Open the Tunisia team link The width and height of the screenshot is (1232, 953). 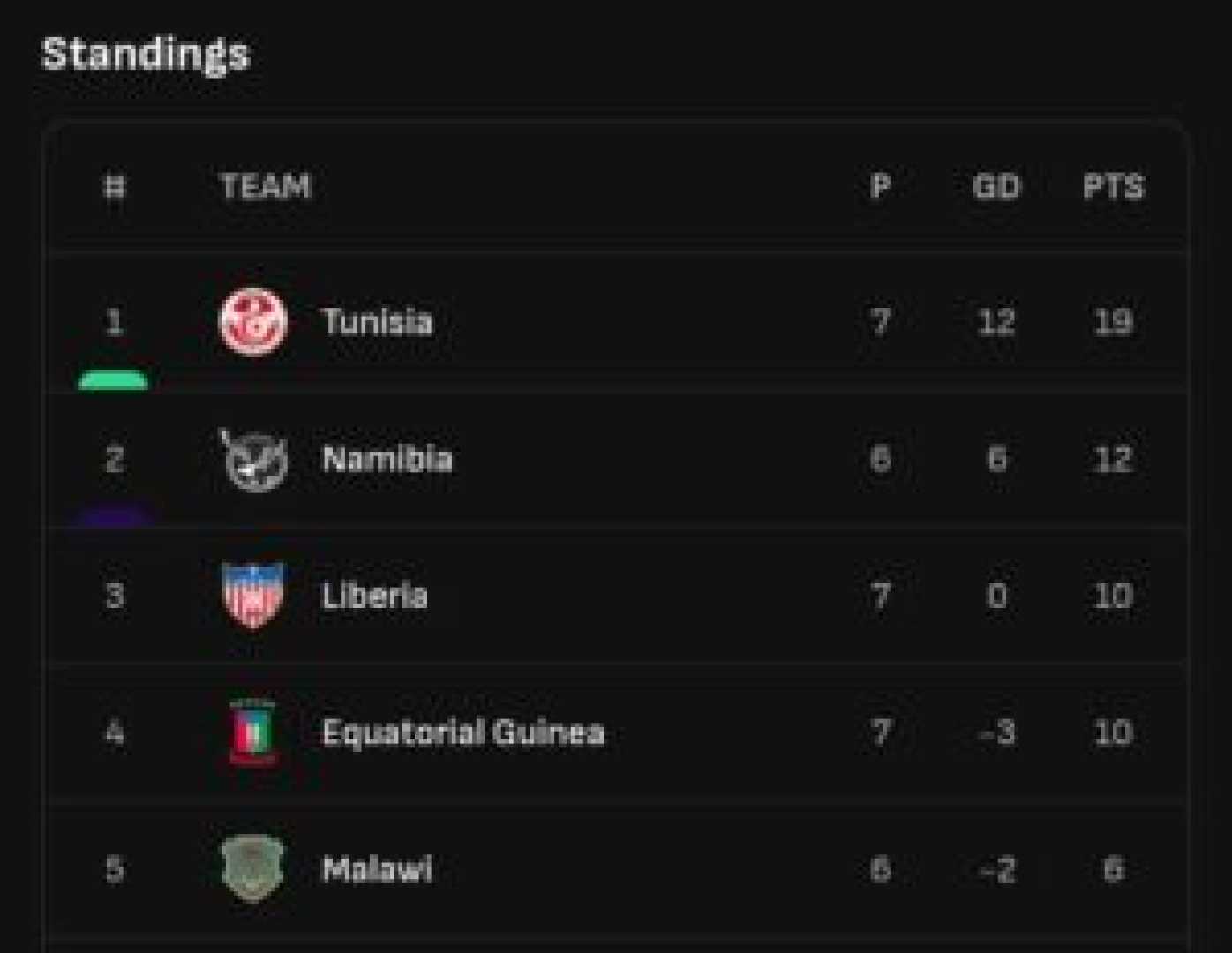click(x=377, y=322)
